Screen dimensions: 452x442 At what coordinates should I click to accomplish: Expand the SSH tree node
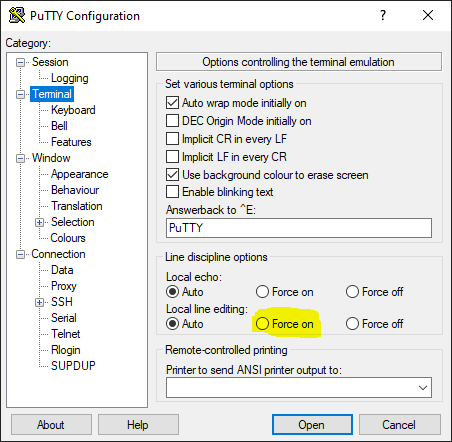pyautogui.click(x=40, y=302)
